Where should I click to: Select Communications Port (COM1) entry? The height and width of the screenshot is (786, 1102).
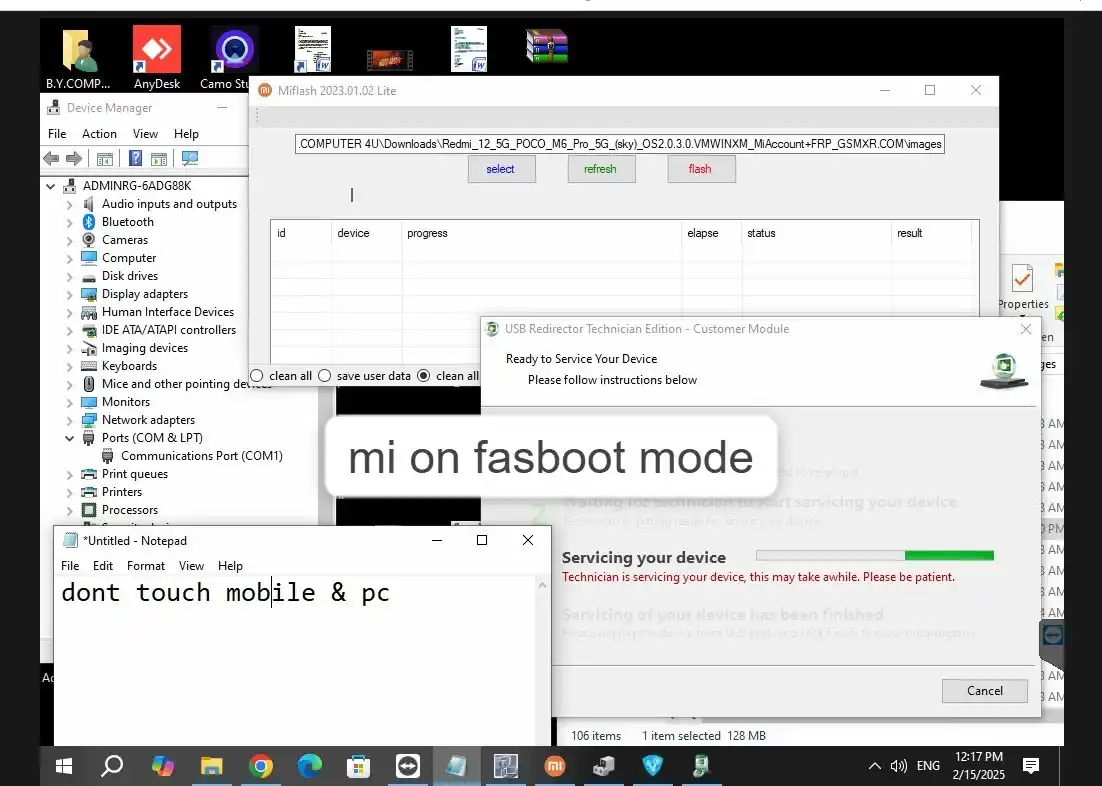(x=201, y=456)
